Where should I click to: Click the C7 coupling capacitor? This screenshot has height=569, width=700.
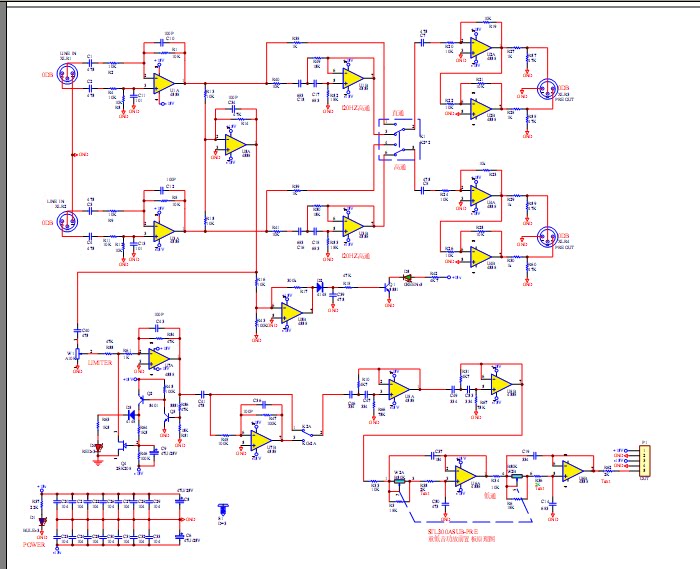tap(423, 42)
